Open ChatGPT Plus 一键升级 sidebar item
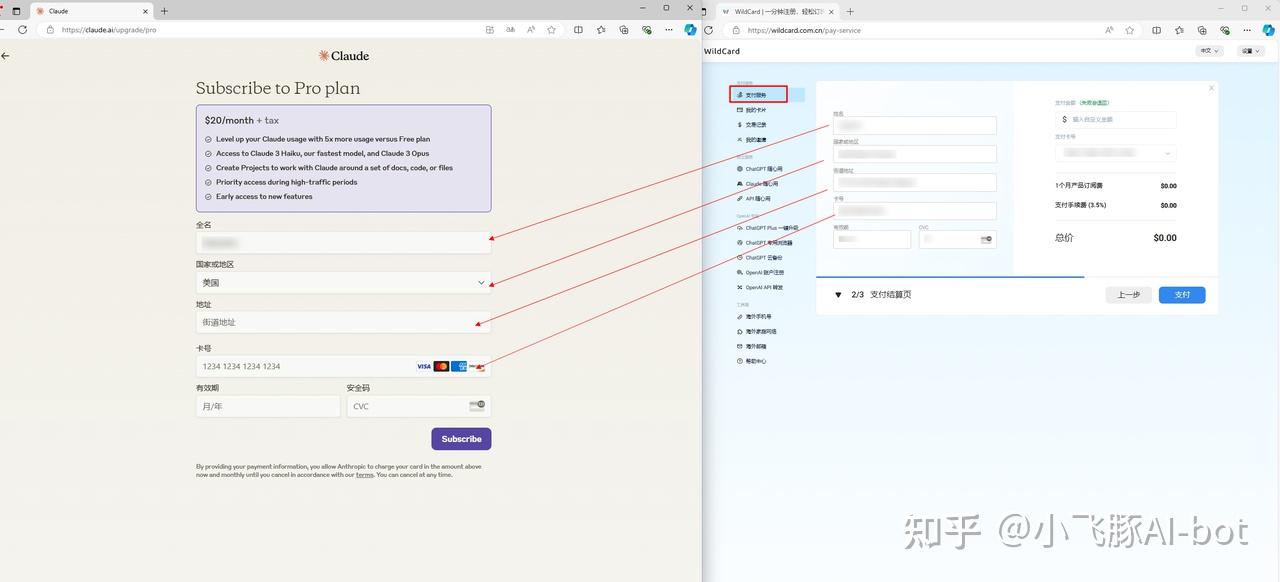 tap(768, 228)
